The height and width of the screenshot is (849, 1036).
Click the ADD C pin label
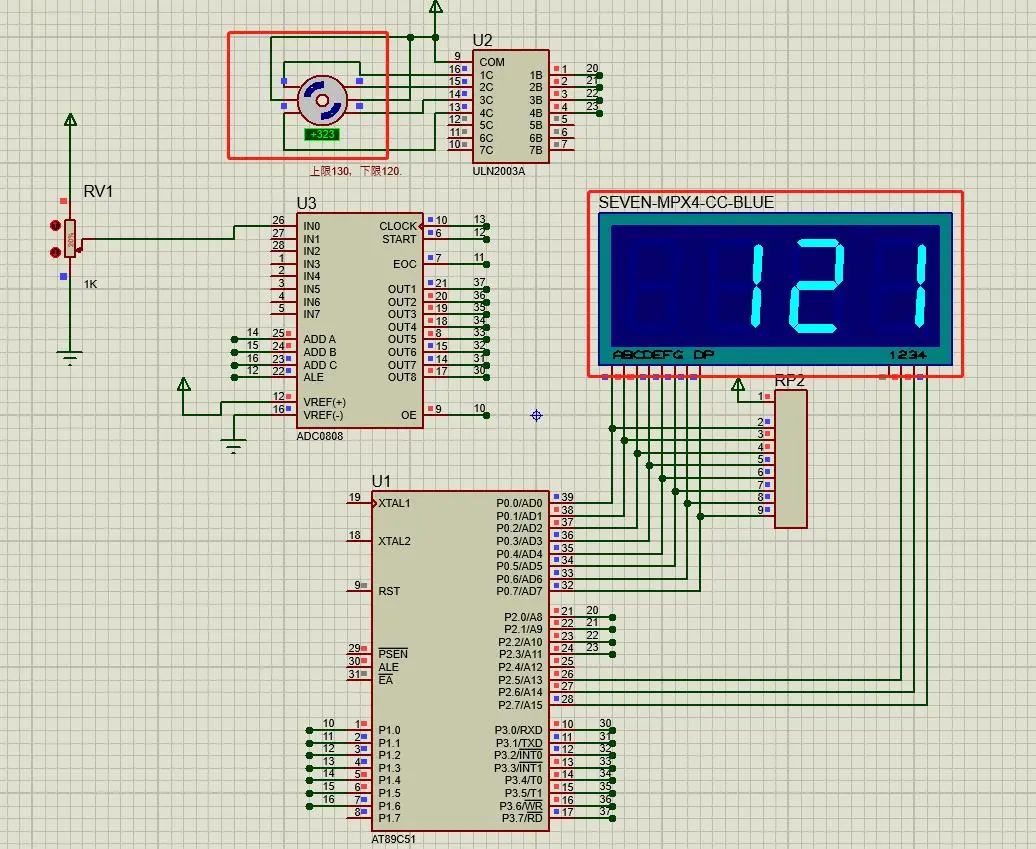click(x=320, y=365)
